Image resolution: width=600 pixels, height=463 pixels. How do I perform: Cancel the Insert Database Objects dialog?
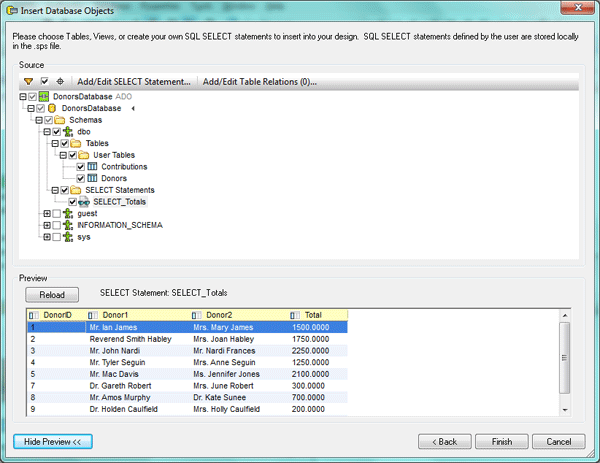559,442
